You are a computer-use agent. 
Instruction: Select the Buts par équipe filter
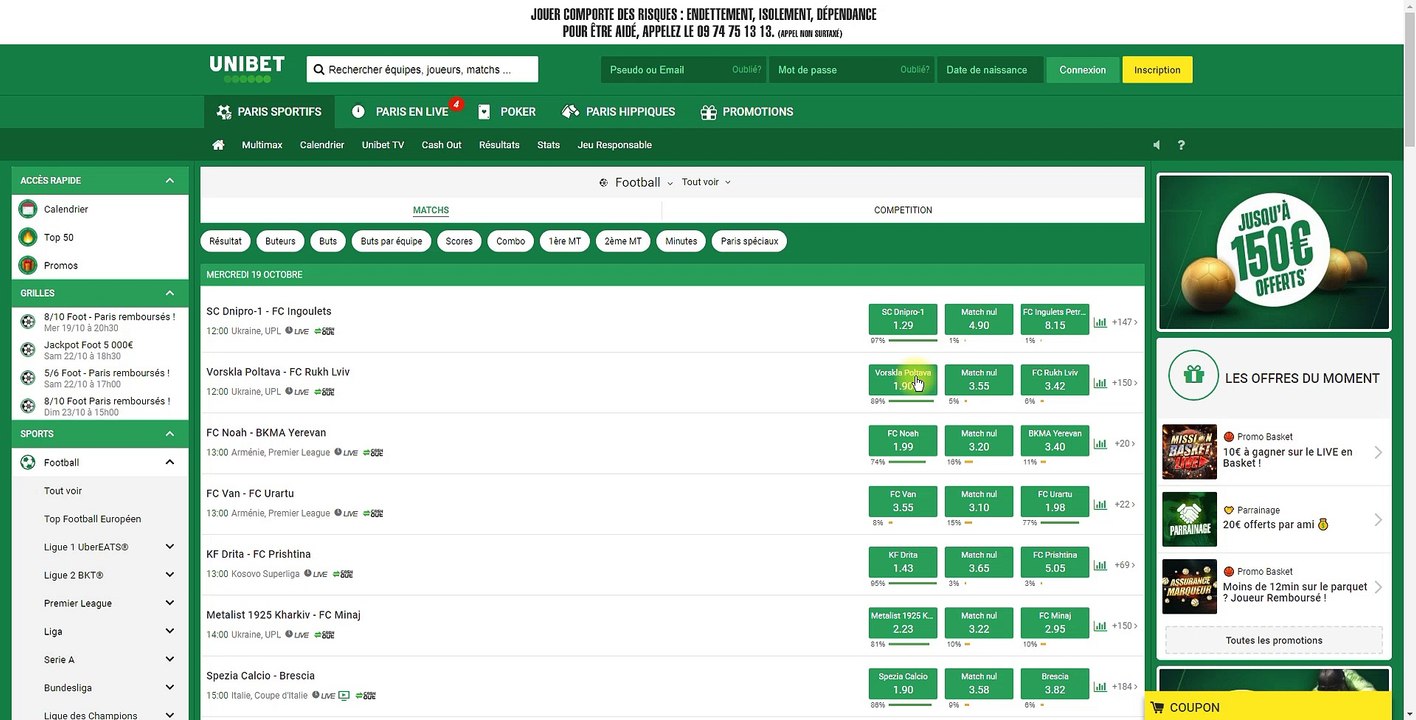click(392, 241)
